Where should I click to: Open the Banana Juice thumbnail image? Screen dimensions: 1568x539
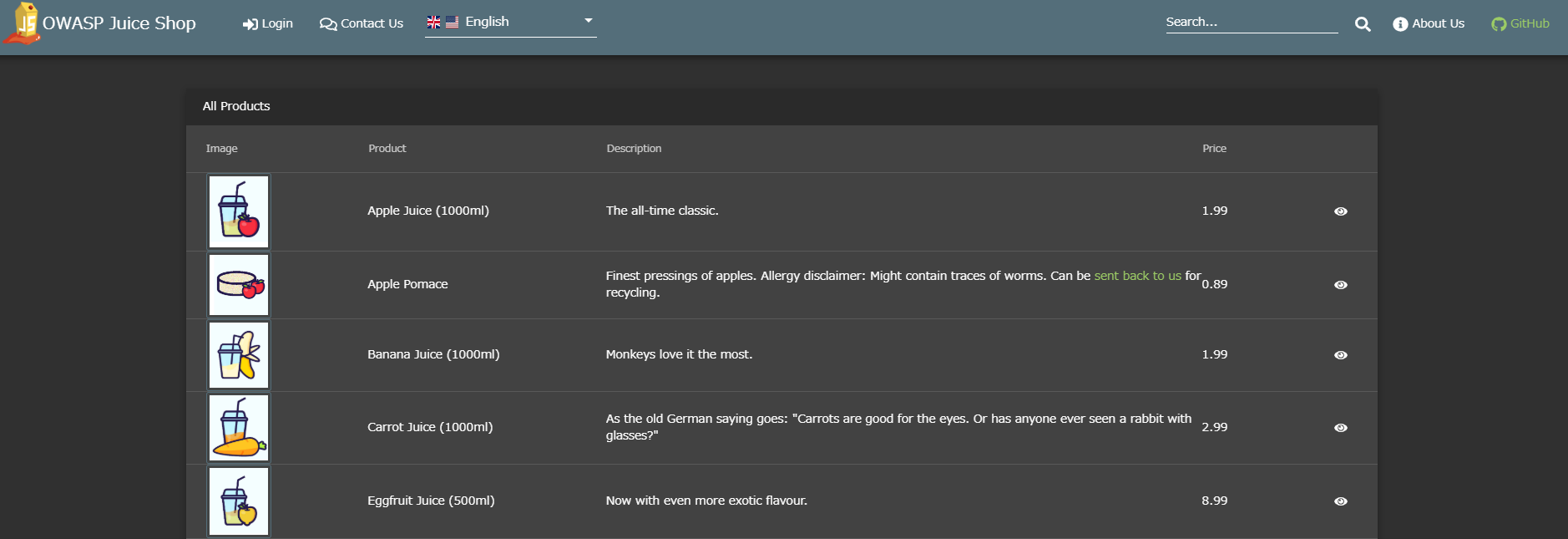[x=239, y=355]
